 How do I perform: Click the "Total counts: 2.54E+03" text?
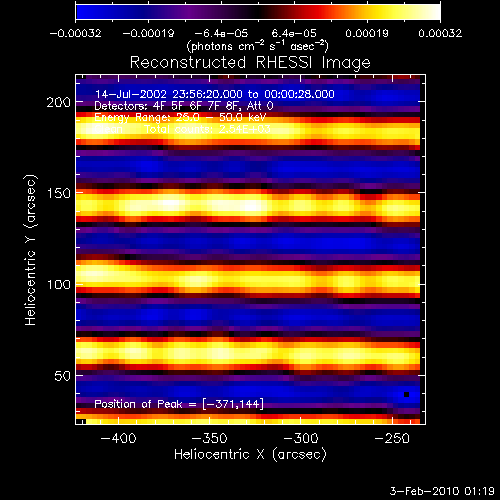(x=207, y=129)
